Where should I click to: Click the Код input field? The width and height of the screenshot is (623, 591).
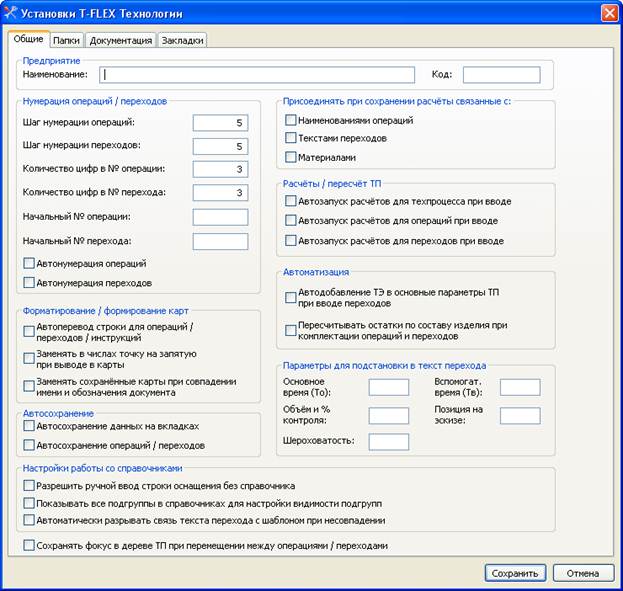pyautogui.click(x=501, y=75)
